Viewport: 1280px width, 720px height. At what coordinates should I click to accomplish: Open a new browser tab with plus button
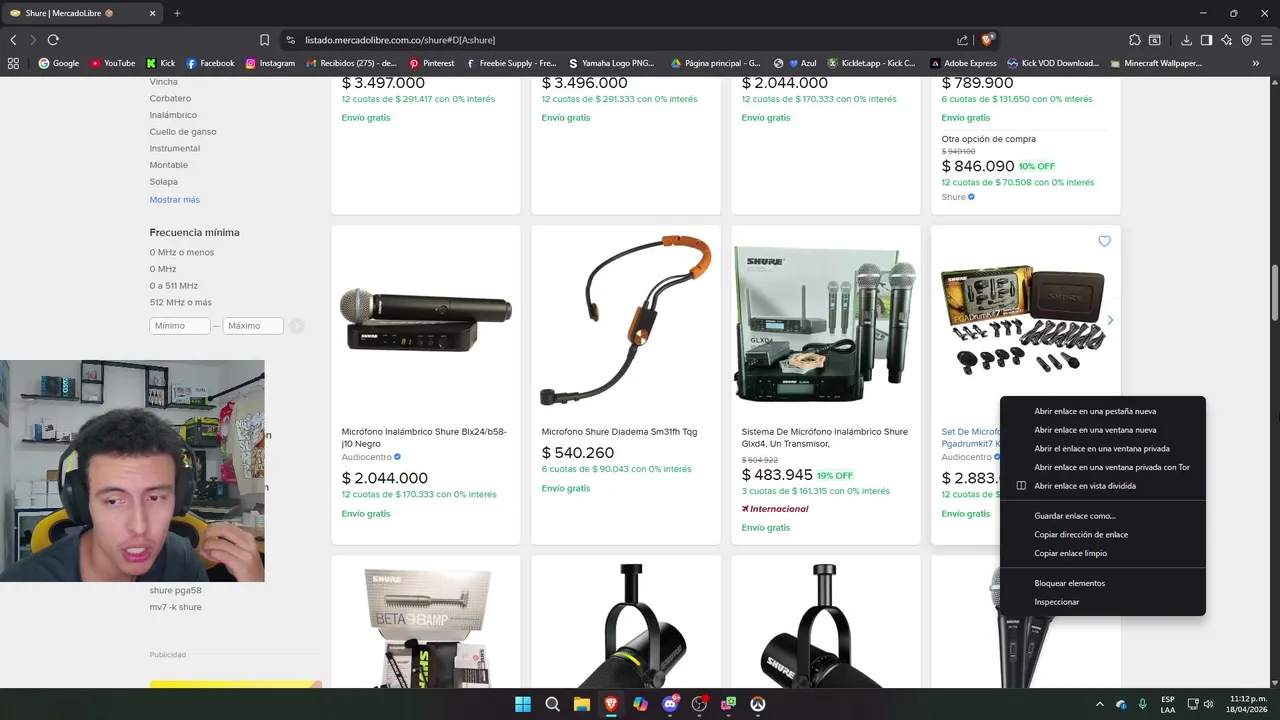click(177, 13)
